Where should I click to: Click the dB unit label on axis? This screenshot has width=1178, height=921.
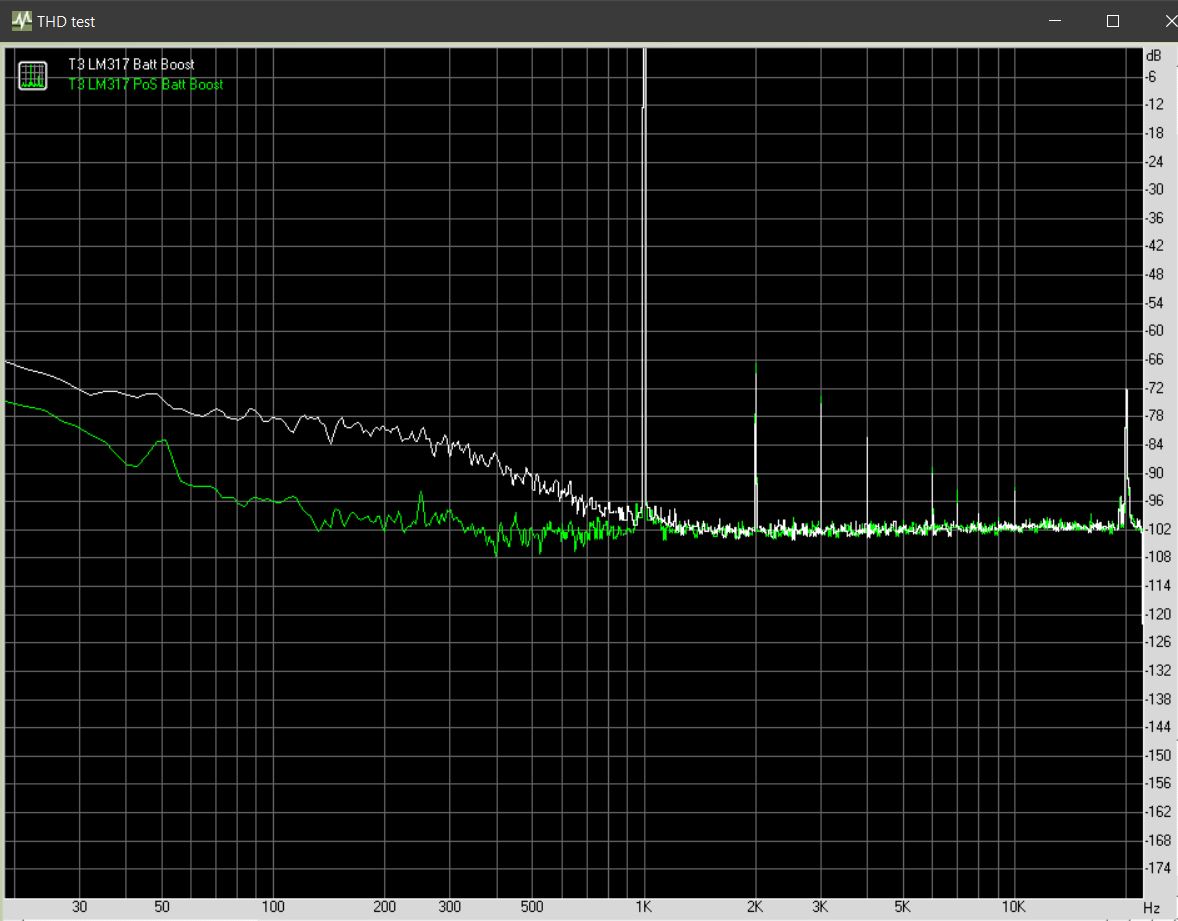pos(1153,56)
